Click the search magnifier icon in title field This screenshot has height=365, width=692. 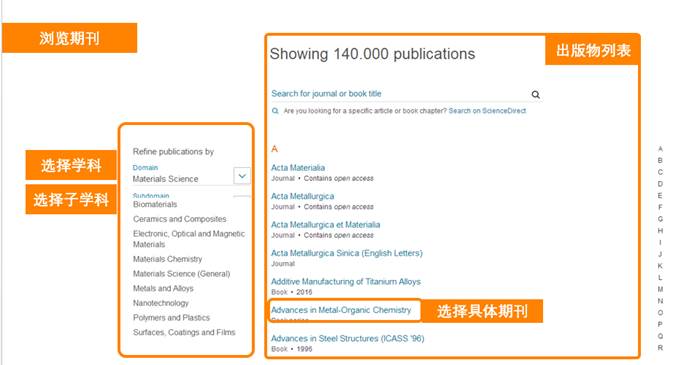pyautogui.click(x=535, y=94)
